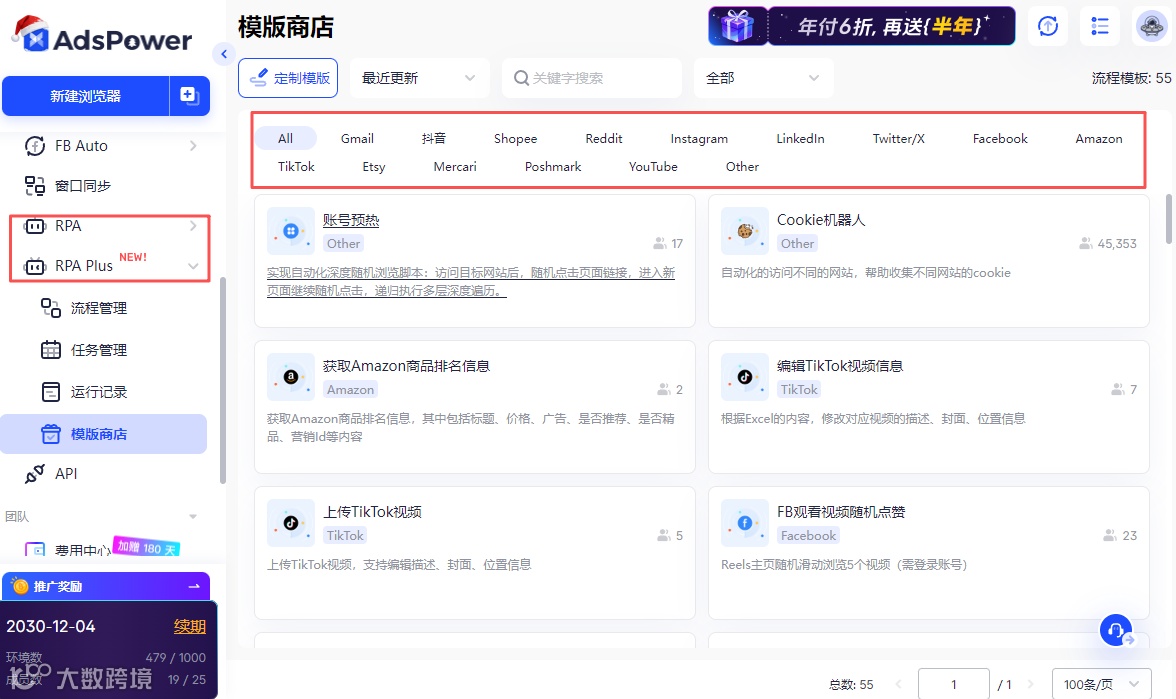Expand the FB Auto menu chevron
Screen dimensions: 1176x699
tap(193, 146)
